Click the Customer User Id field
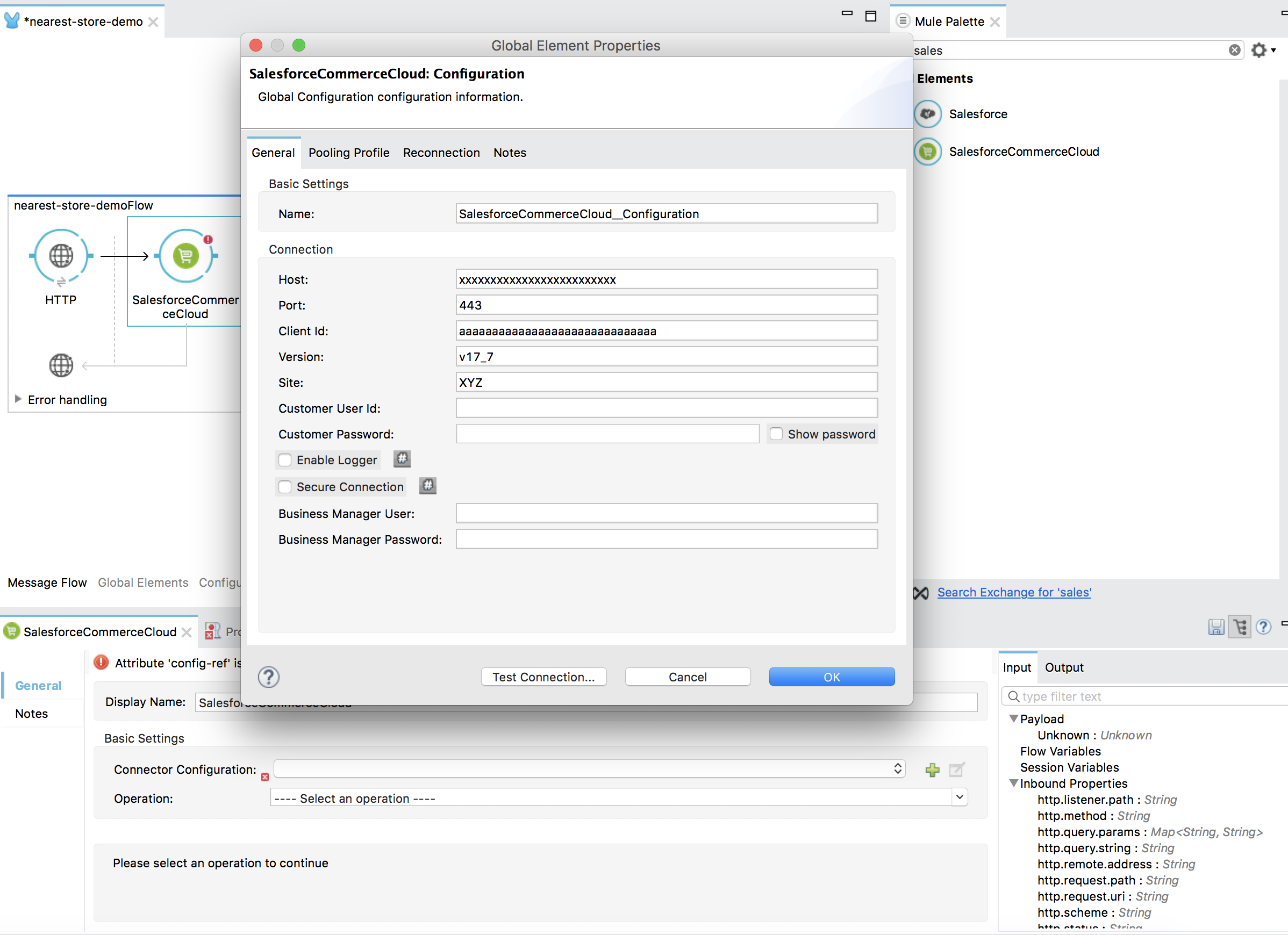Image resolution: width=1288 pixels, height=935 pixels. (x=667, y=408)
